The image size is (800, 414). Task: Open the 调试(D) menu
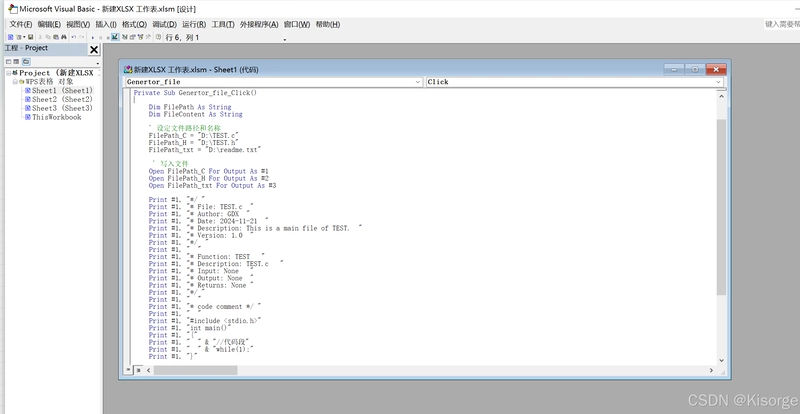tap(164, 25)
